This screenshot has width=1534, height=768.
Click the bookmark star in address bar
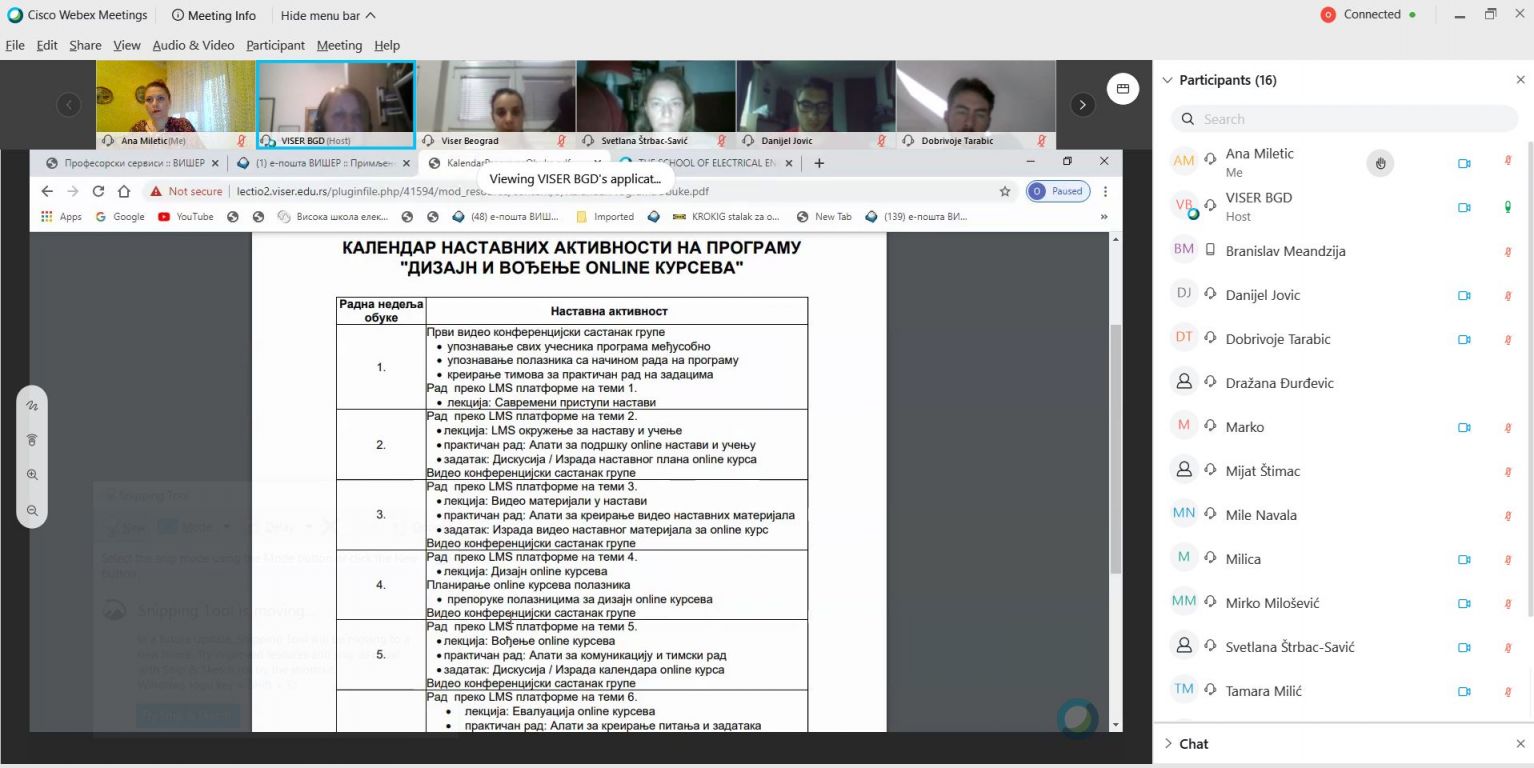point(1005,191)
